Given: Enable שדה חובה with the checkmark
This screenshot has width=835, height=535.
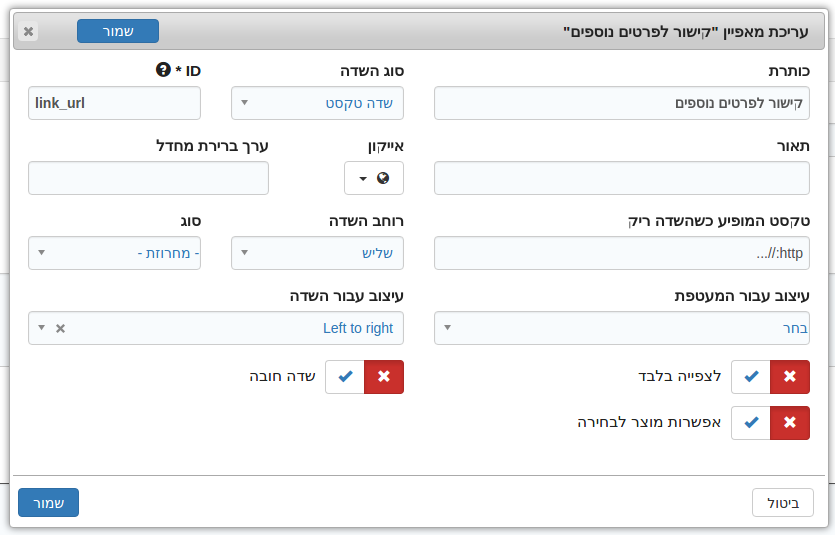Looking at the screenshot, I should 345,377.
